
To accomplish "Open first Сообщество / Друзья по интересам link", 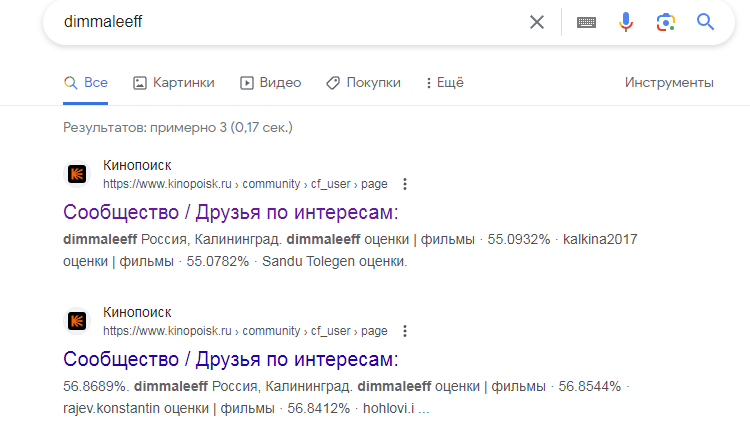I will [230, 212].
